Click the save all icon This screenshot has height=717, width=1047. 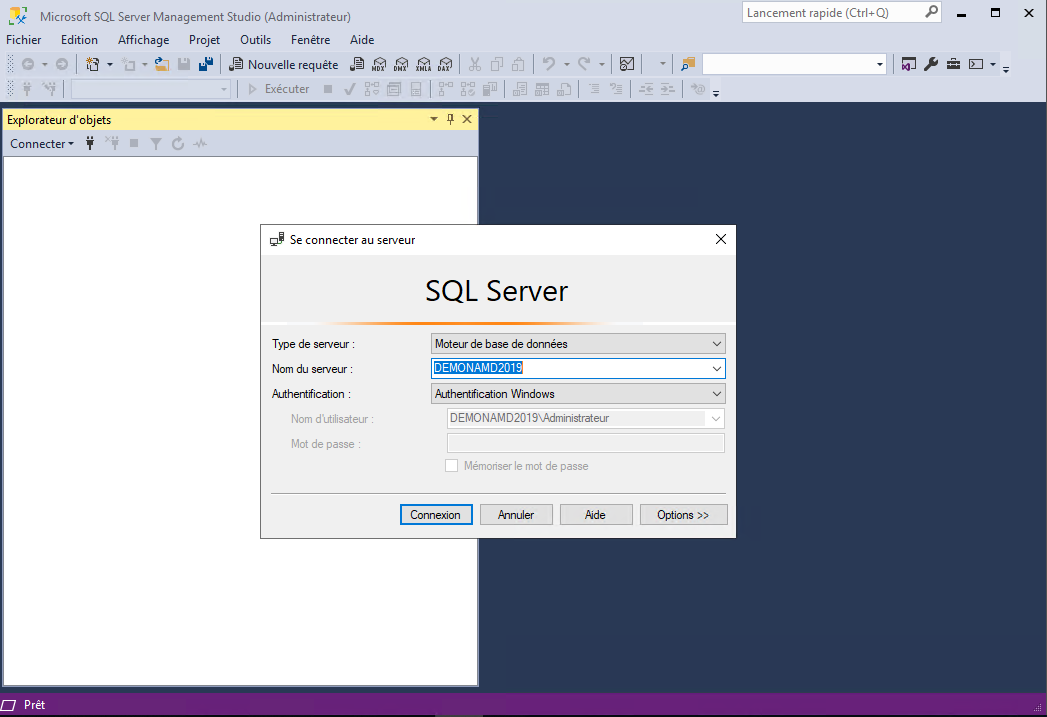(206, 64)
